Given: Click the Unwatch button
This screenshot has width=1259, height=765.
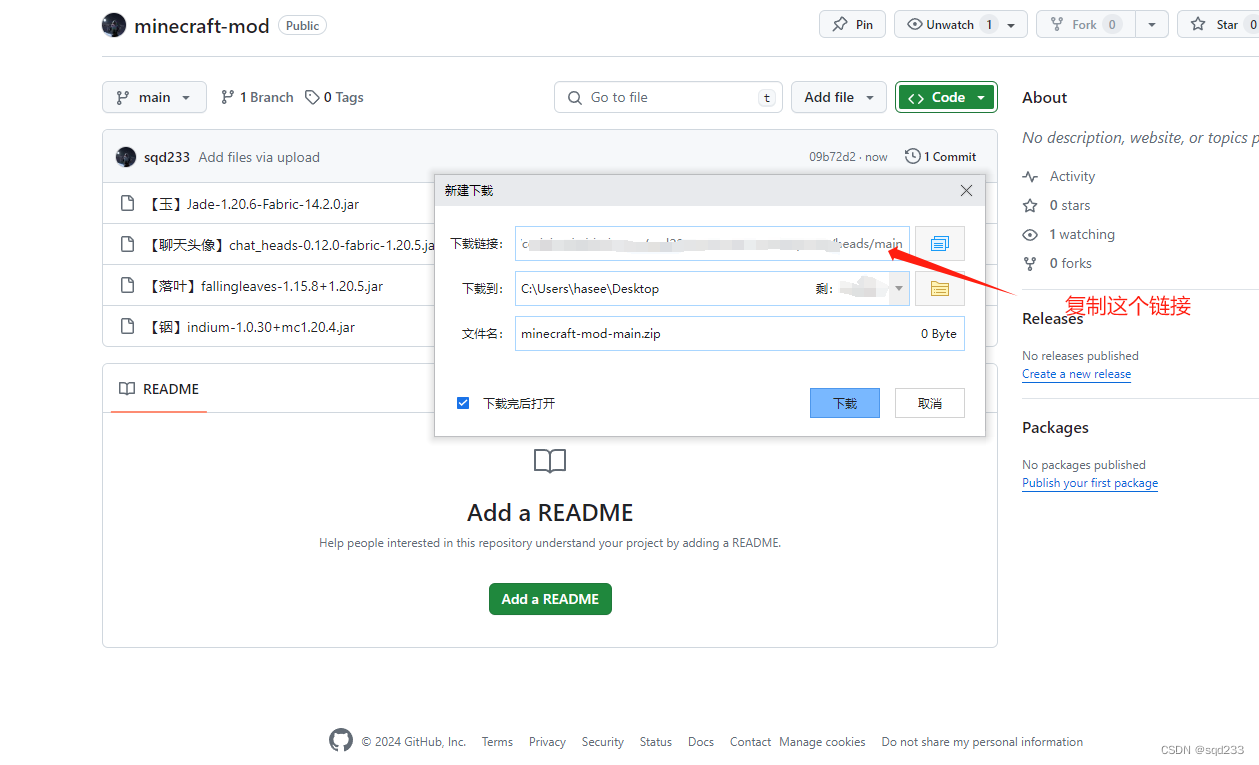Looking at the screenshot, I should (949, 25).
